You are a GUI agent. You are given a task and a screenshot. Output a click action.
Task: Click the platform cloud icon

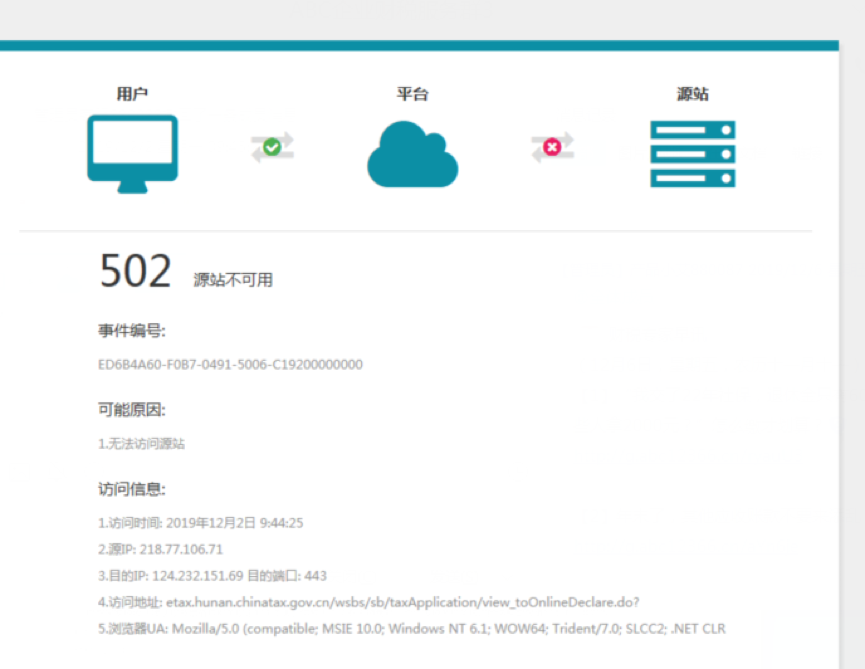413,154
